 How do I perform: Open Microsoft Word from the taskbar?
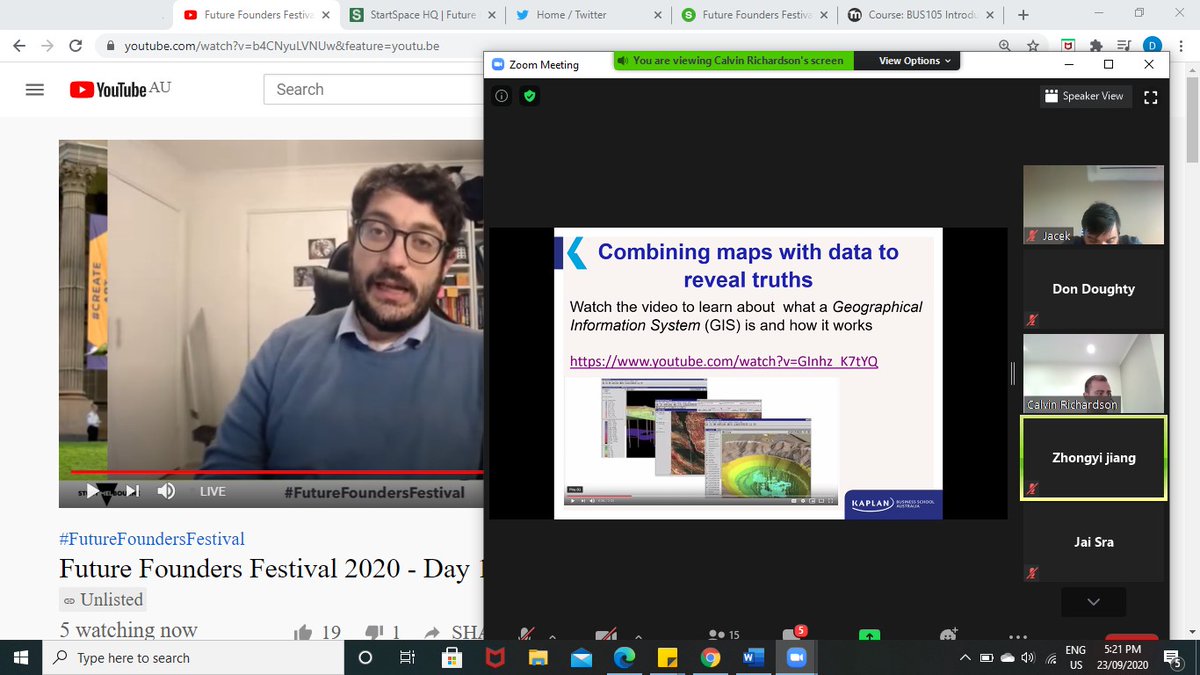[753, 658]
